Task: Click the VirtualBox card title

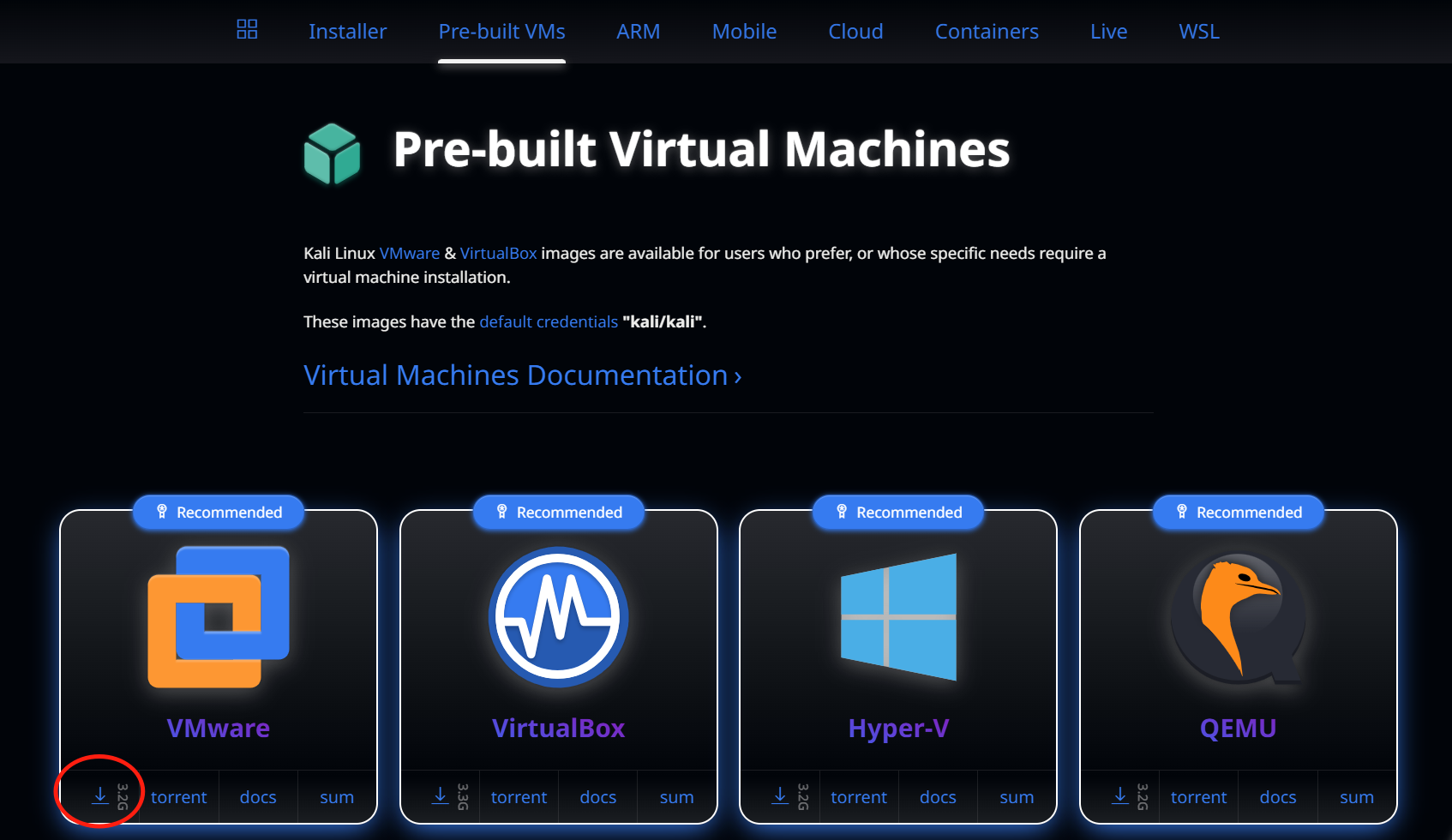Action: click(558, 728)
